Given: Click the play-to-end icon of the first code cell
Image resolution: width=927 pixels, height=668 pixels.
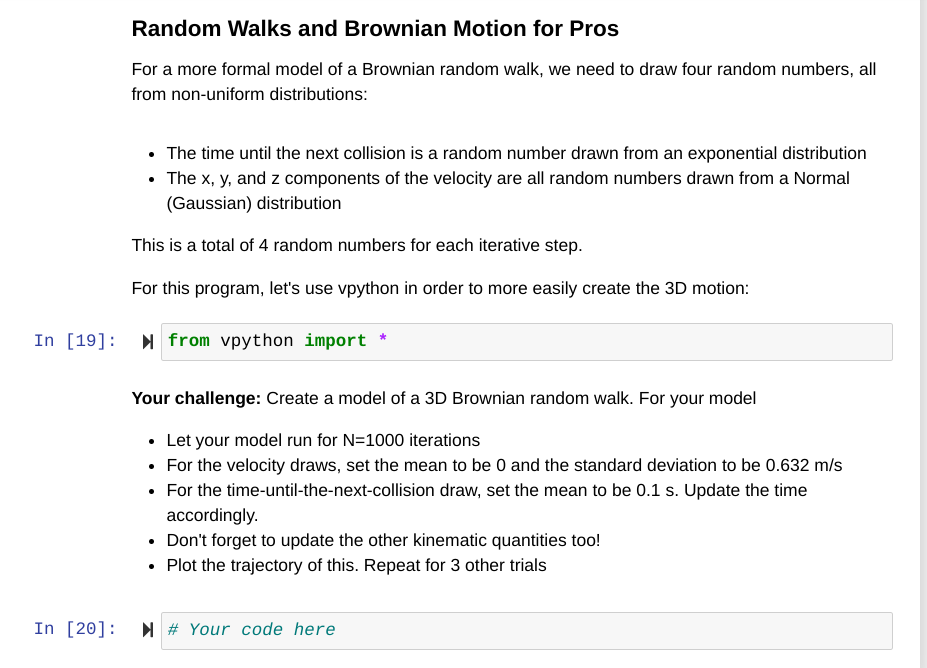Looking at the screenshot, I should tap(147, 341).
